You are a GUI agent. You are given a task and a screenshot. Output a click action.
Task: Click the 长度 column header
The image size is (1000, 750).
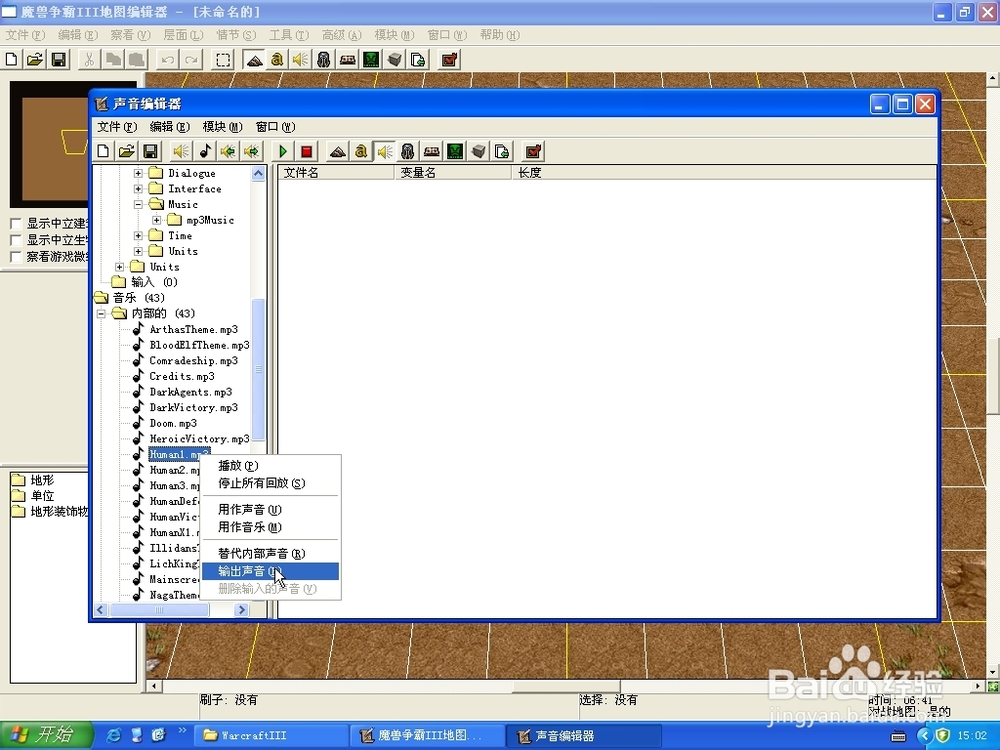(724, 173)
